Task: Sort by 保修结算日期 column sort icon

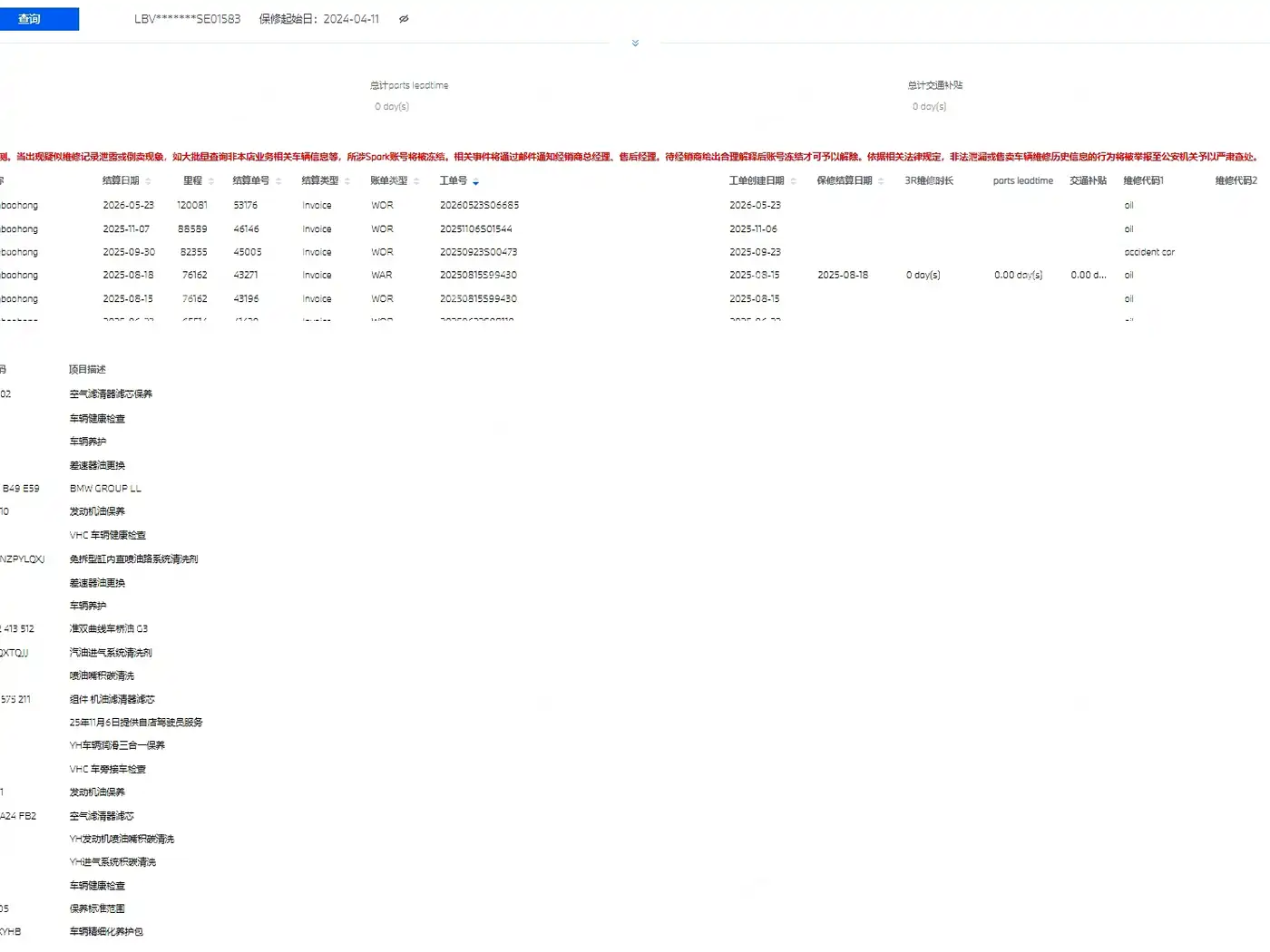Action: 881,181
